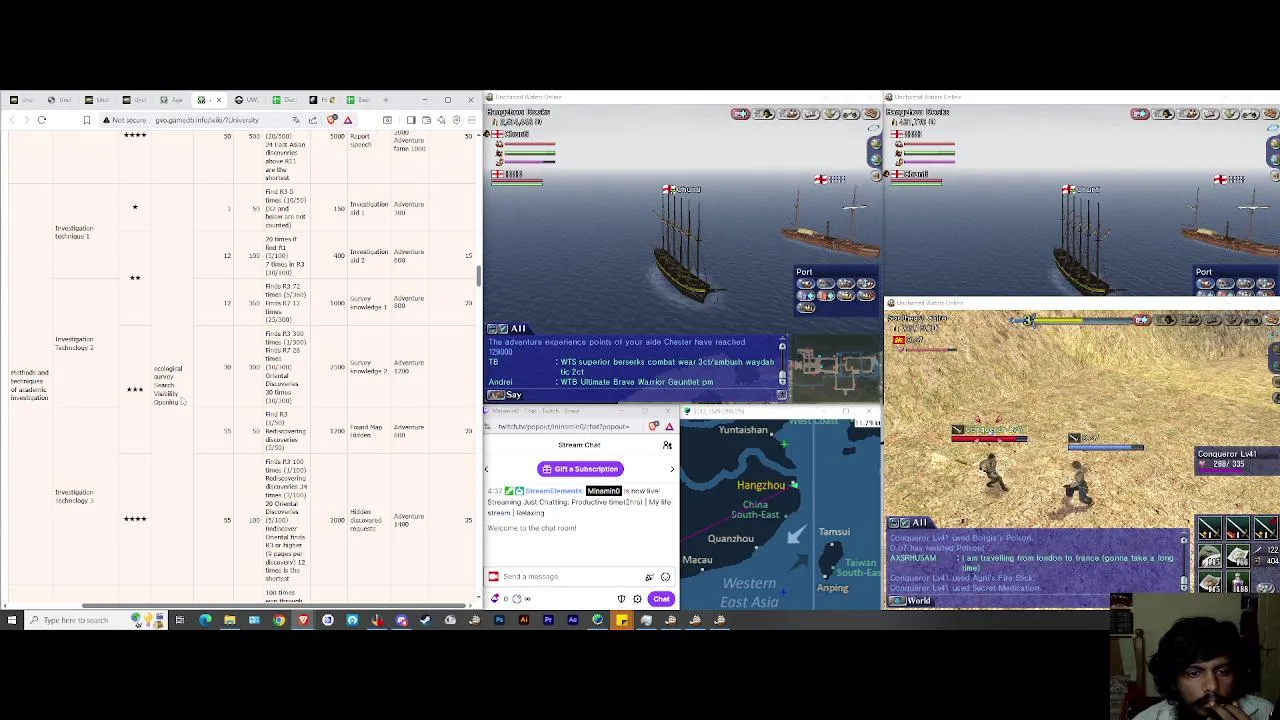
Task: Open a new browser tab with plus button
Action: [385, 100]
